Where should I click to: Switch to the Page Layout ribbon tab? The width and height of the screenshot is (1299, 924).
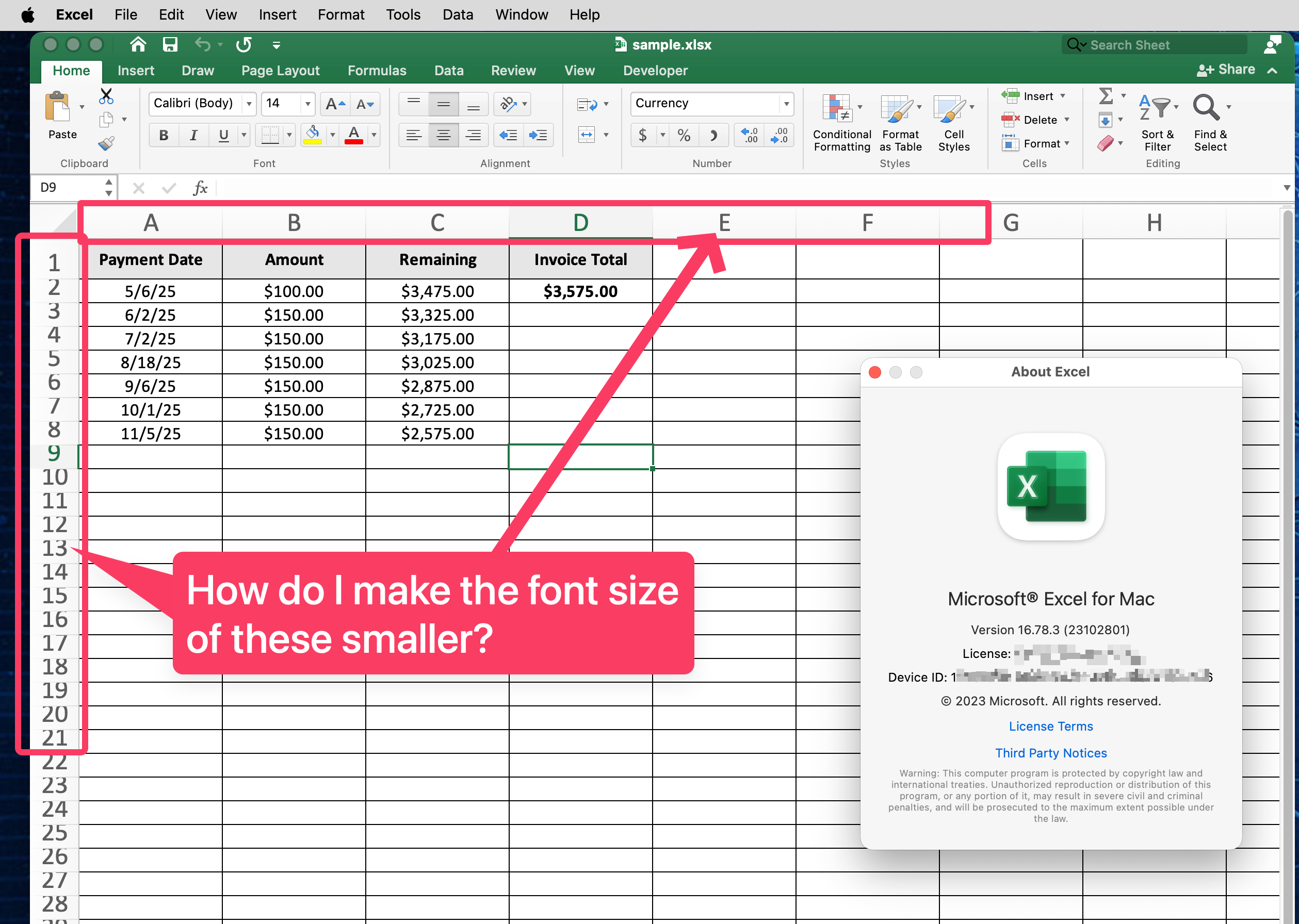[280, 71]
